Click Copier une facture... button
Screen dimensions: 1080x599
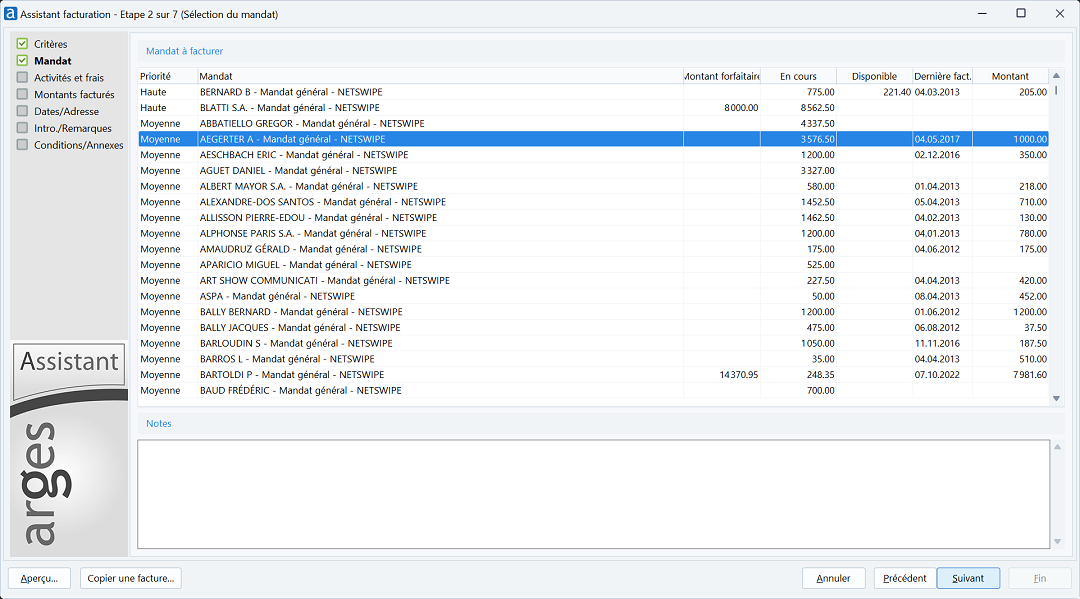pos(131,578)
